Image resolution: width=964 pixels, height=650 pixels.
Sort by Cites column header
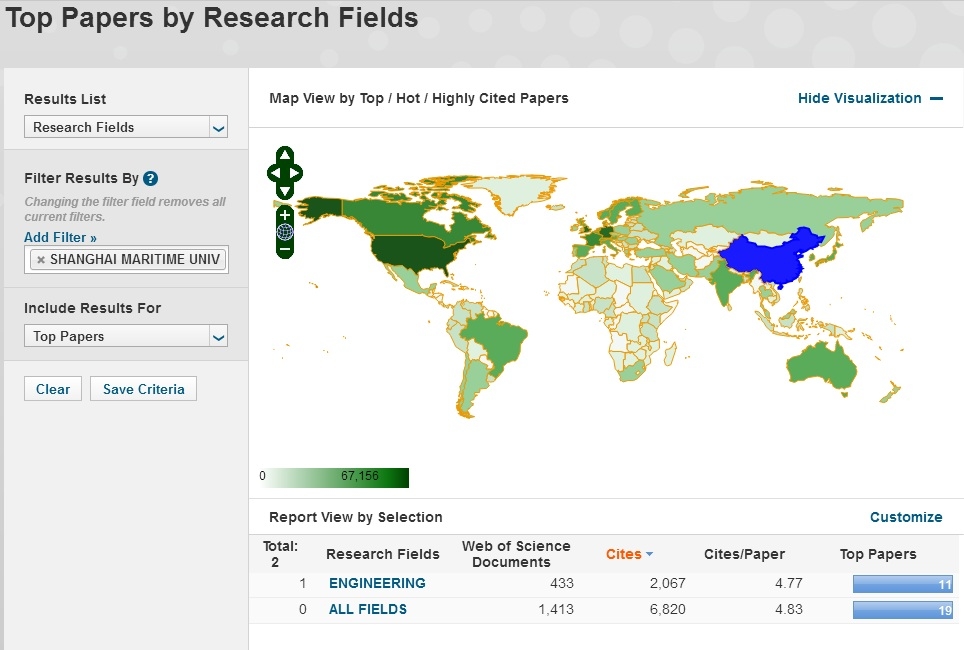pos(624,554)
